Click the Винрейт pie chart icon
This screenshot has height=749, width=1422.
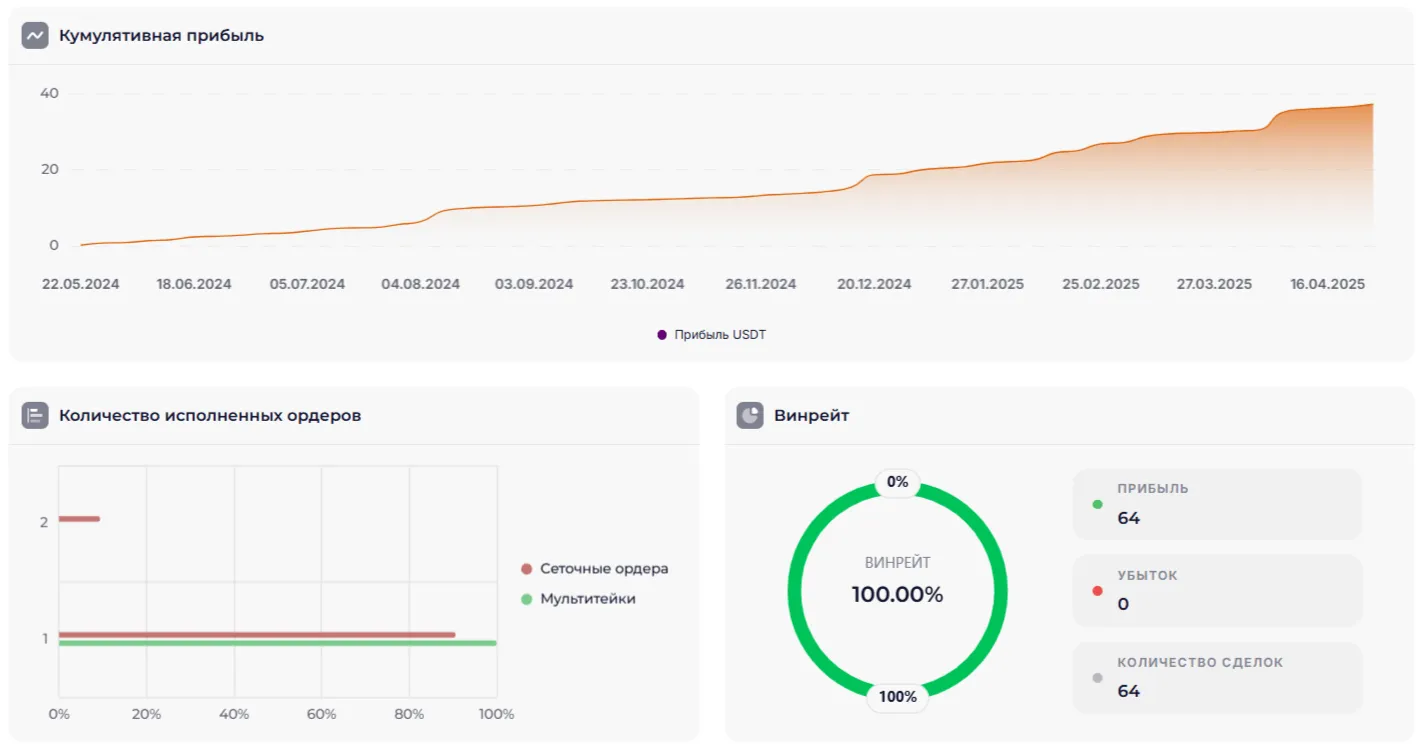(x=750, y=415)
